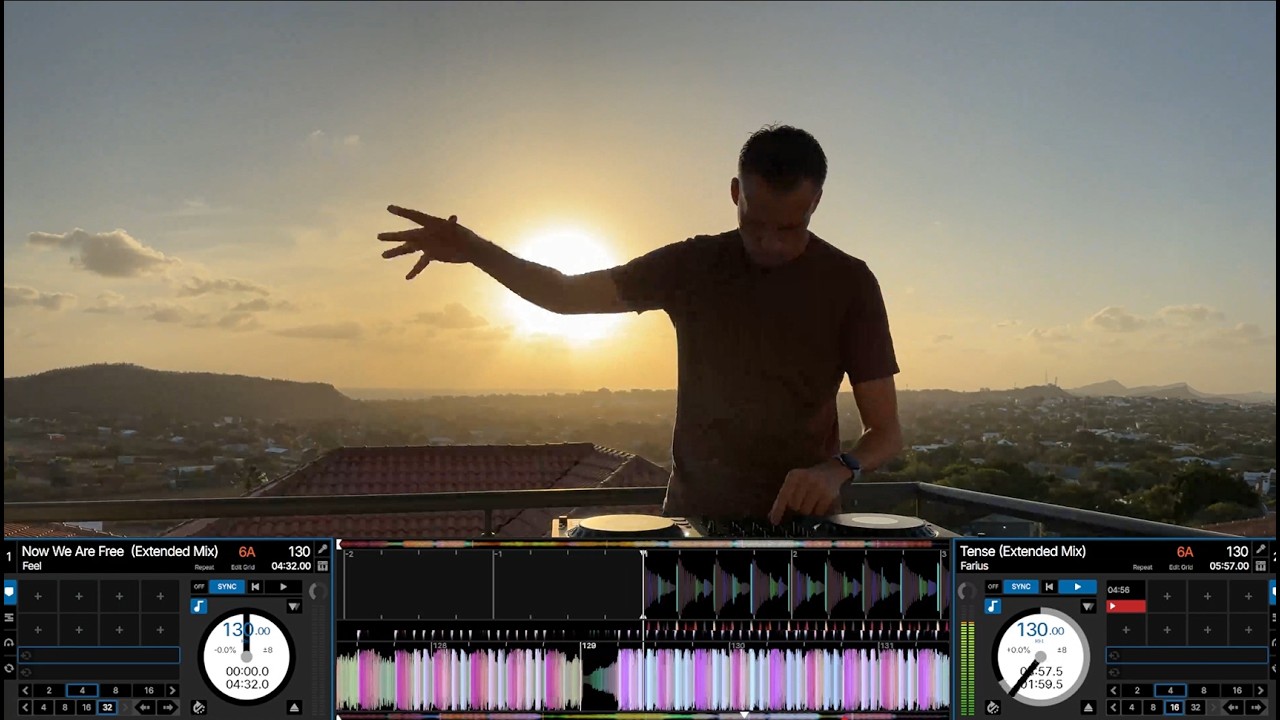Jump to previous track on deck 1
Screen dimensions: 1280x720
(x=255, y=587)
